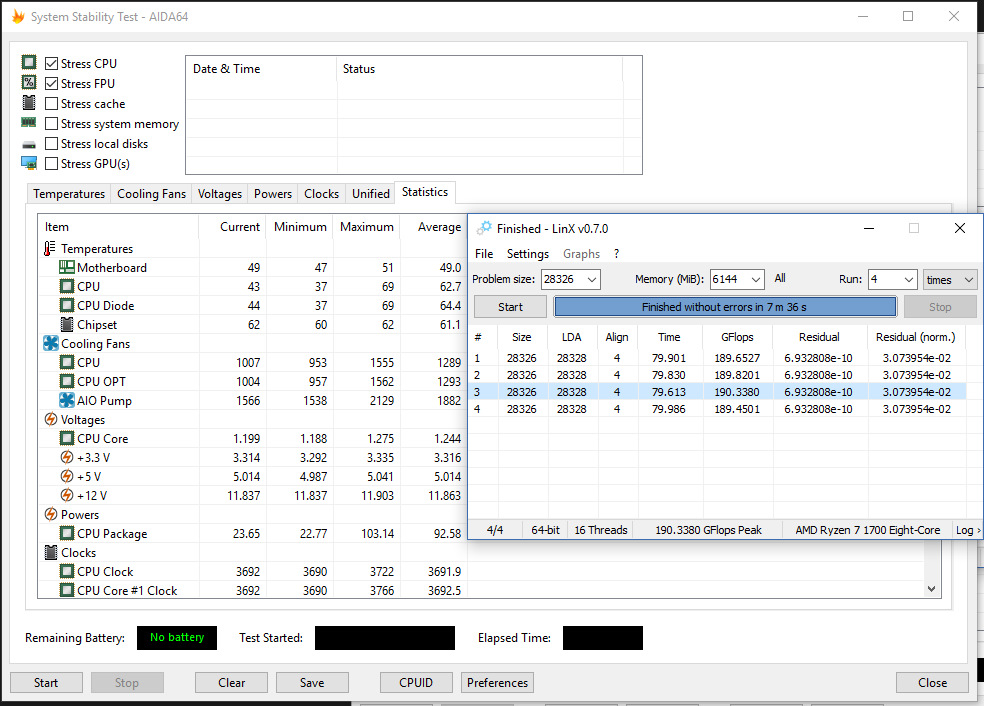Click the Temperatures thermometer icon in statistics list
984x706 pixels.
coord(50,249)
